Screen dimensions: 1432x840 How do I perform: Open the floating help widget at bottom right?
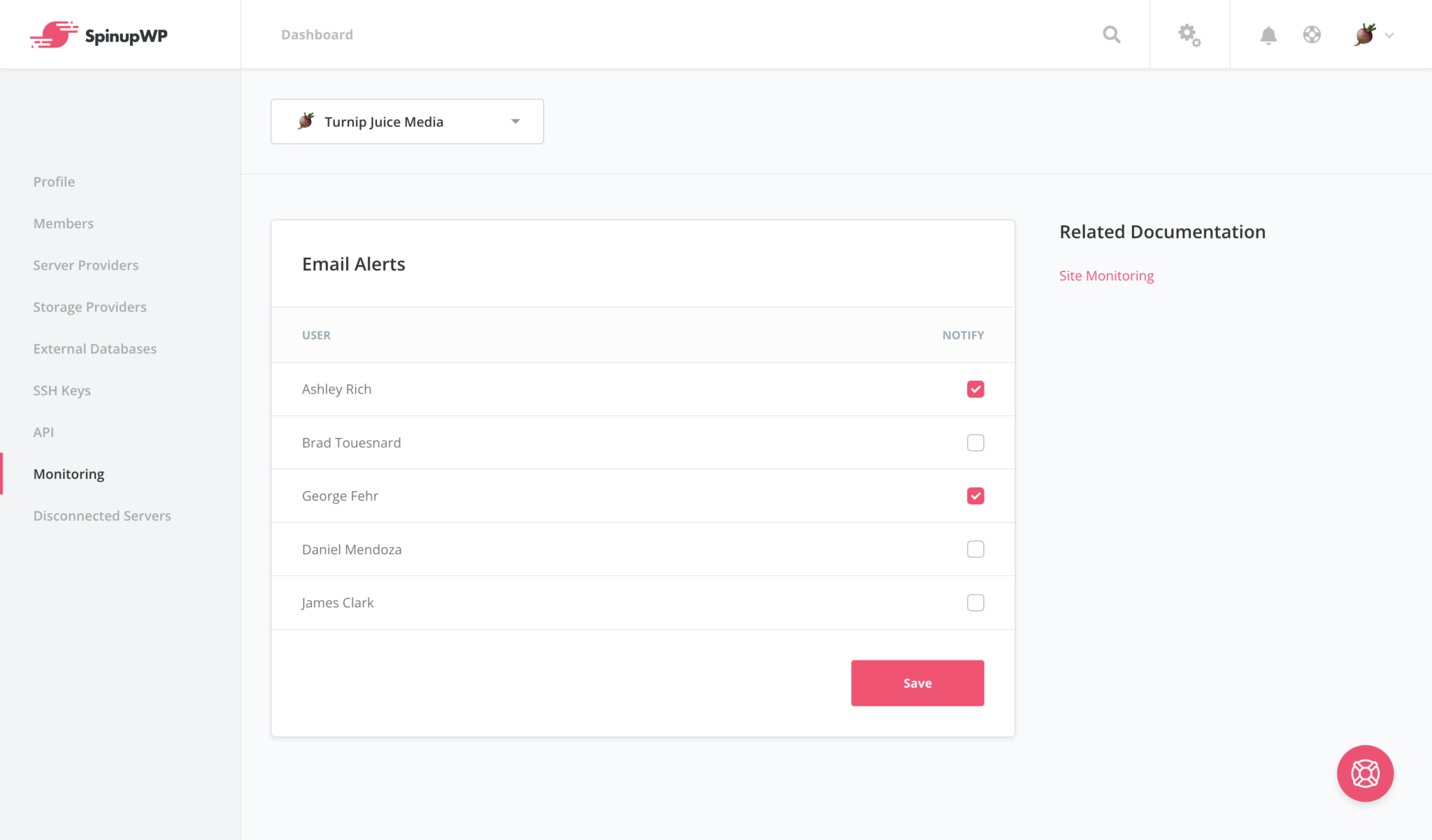1365,774
